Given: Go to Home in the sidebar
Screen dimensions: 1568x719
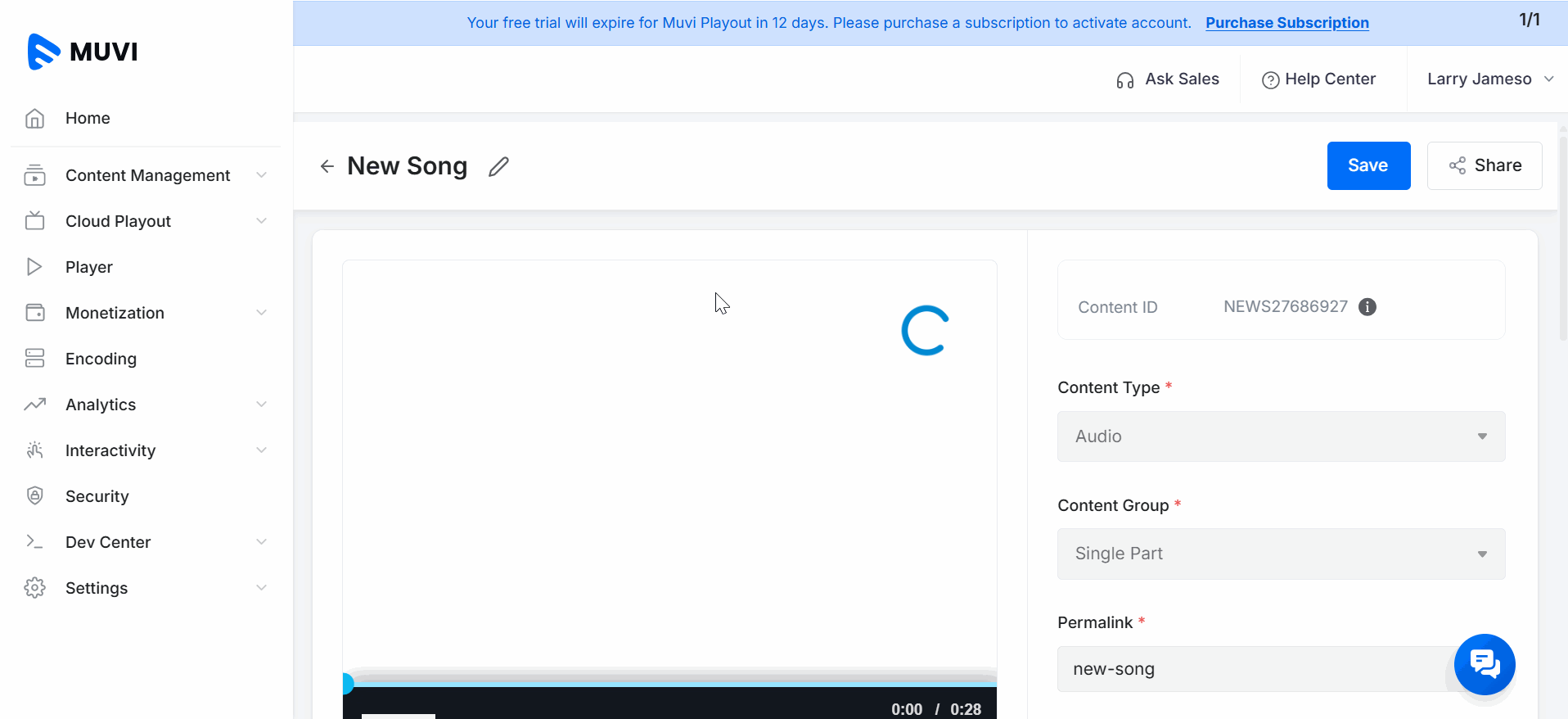Looking at the screenshot, I should [88, 118].
